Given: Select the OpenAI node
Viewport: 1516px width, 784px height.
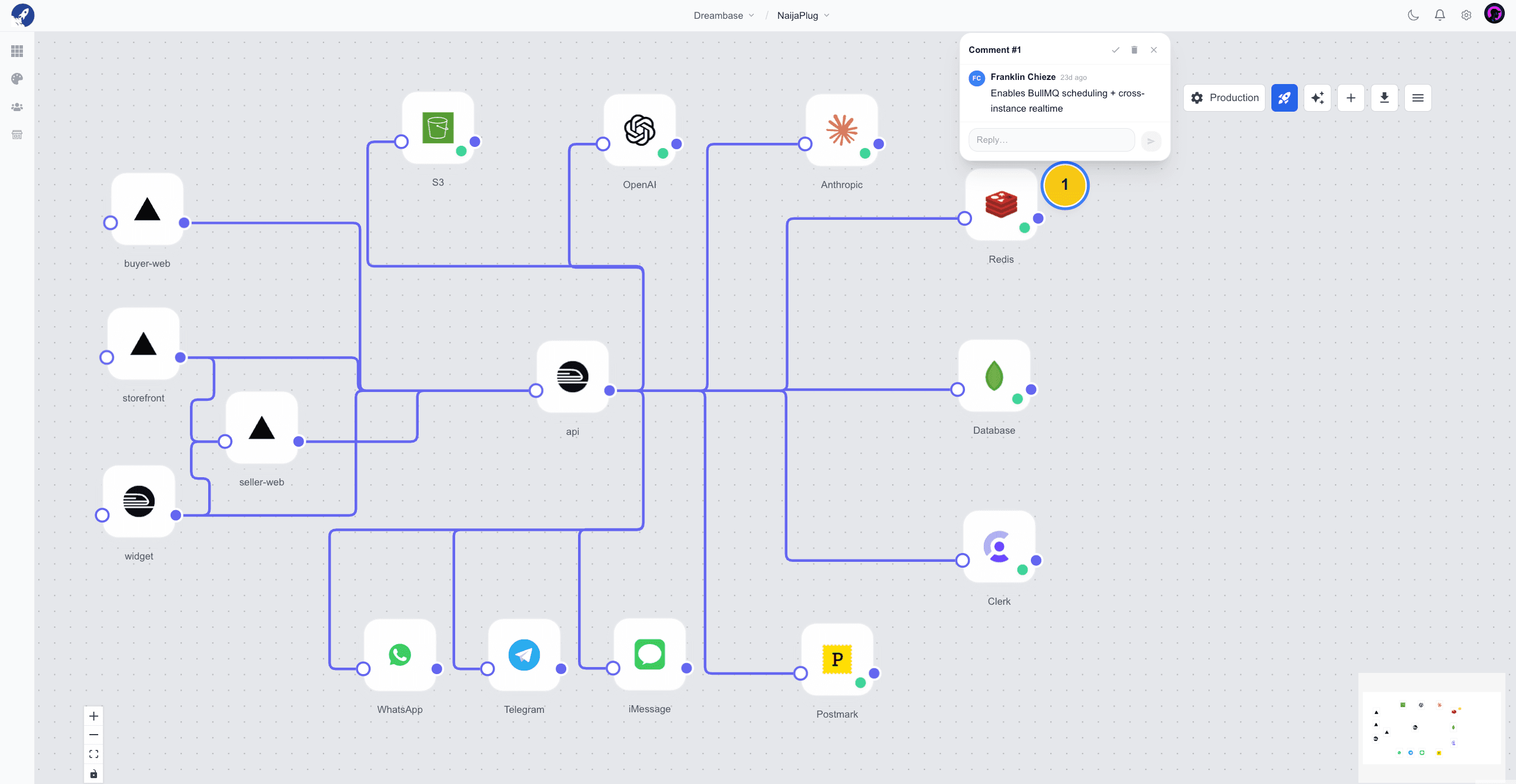Looking at the screenshot, I should point(640,130).
